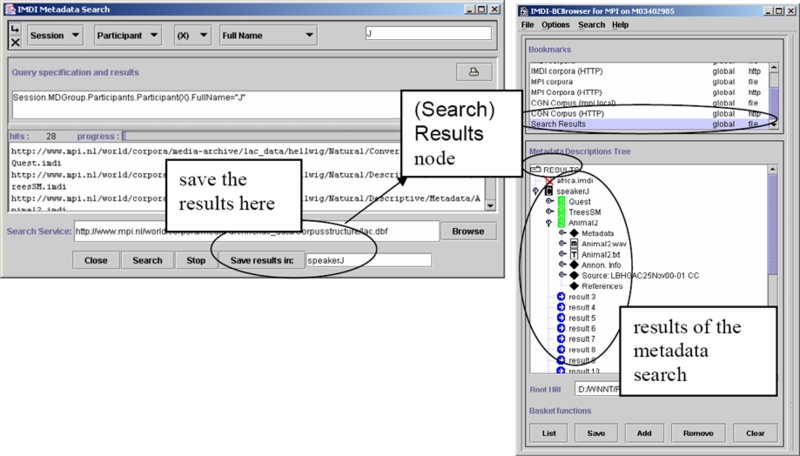This screenshot has height=456, width=800.
Task: Open the (X) dropdown
Action: pos(192,35)
